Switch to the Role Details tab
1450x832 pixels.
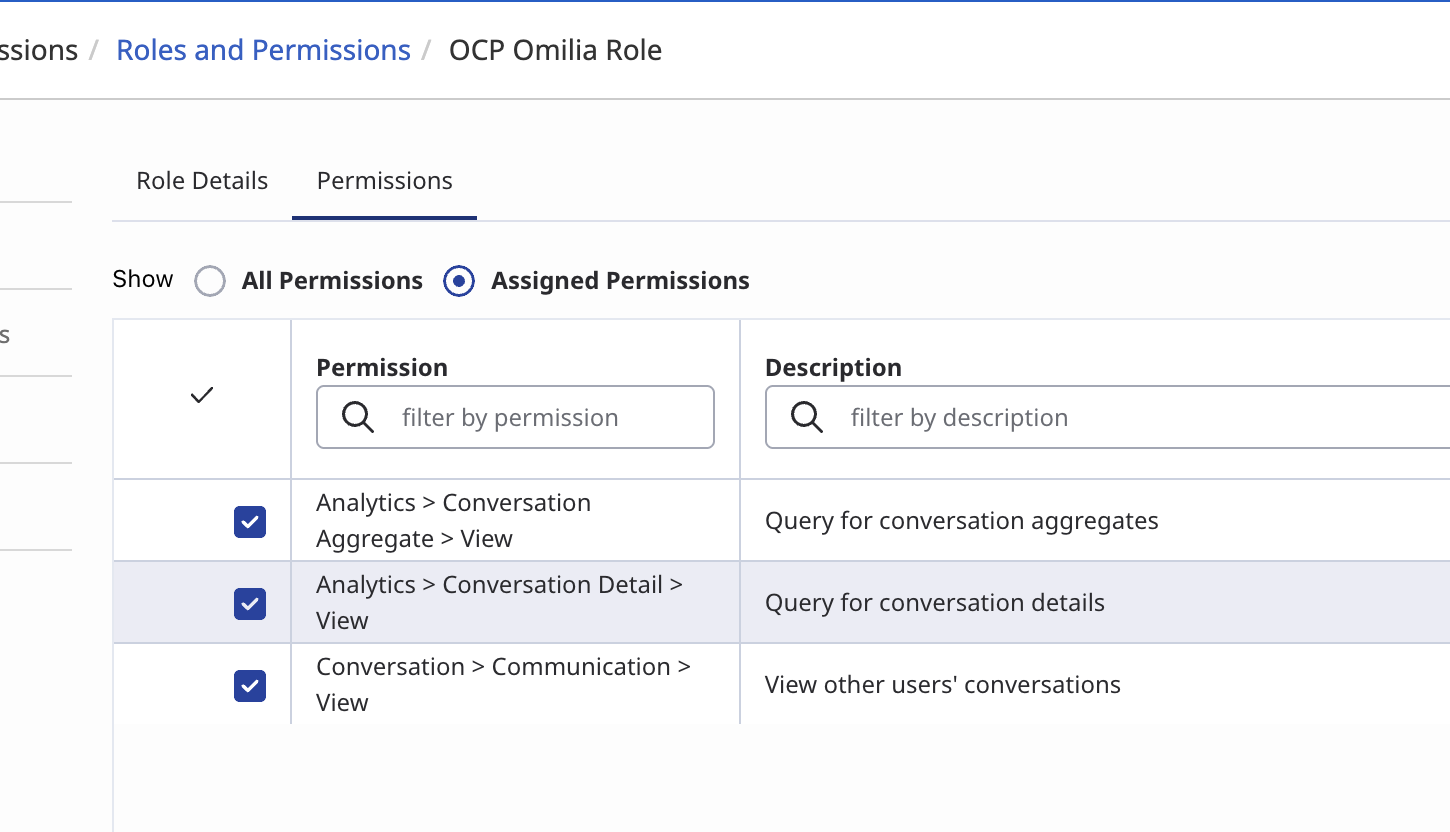pos(202,181)
